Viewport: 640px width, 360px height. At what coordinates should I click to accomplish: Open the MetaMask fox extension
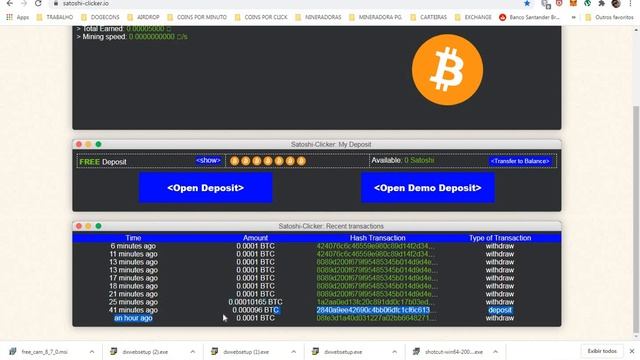point(573,3)
